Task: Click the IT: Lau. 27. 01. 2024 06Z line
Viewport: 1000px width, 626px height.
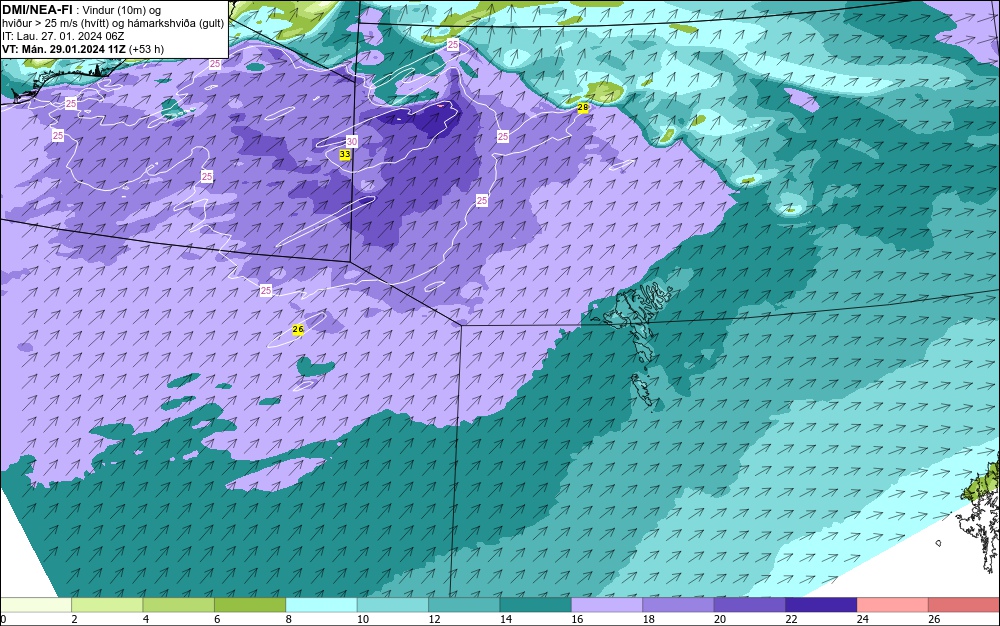Action: (63, 36)
